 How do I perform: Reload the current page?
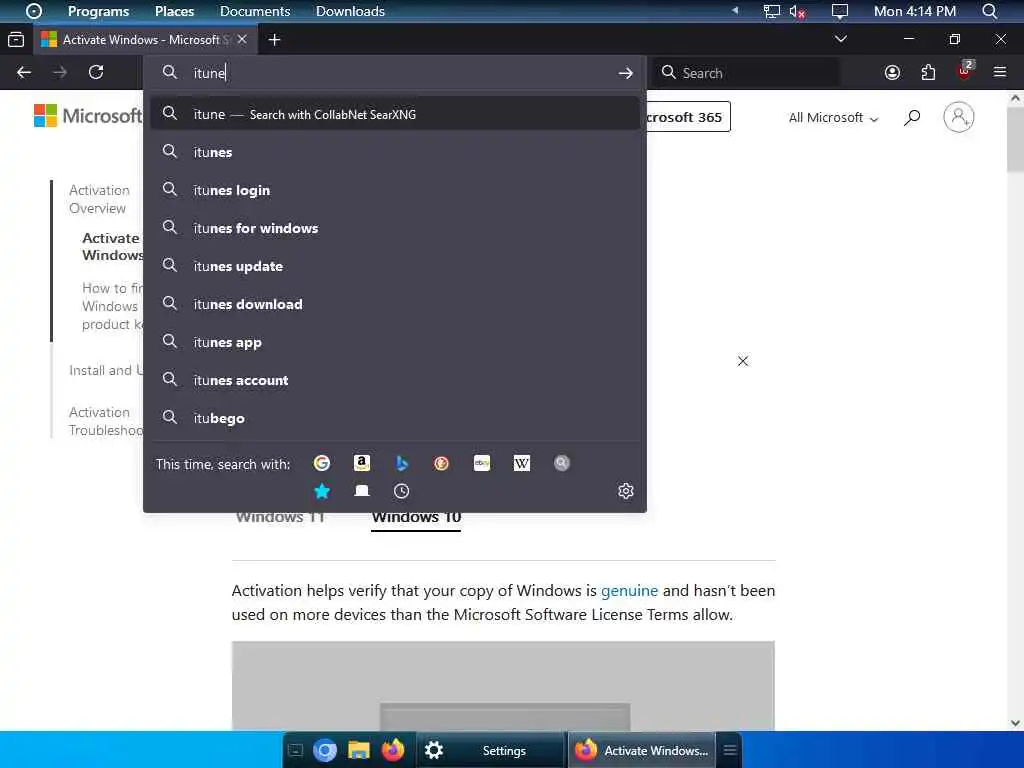(96, 72)
